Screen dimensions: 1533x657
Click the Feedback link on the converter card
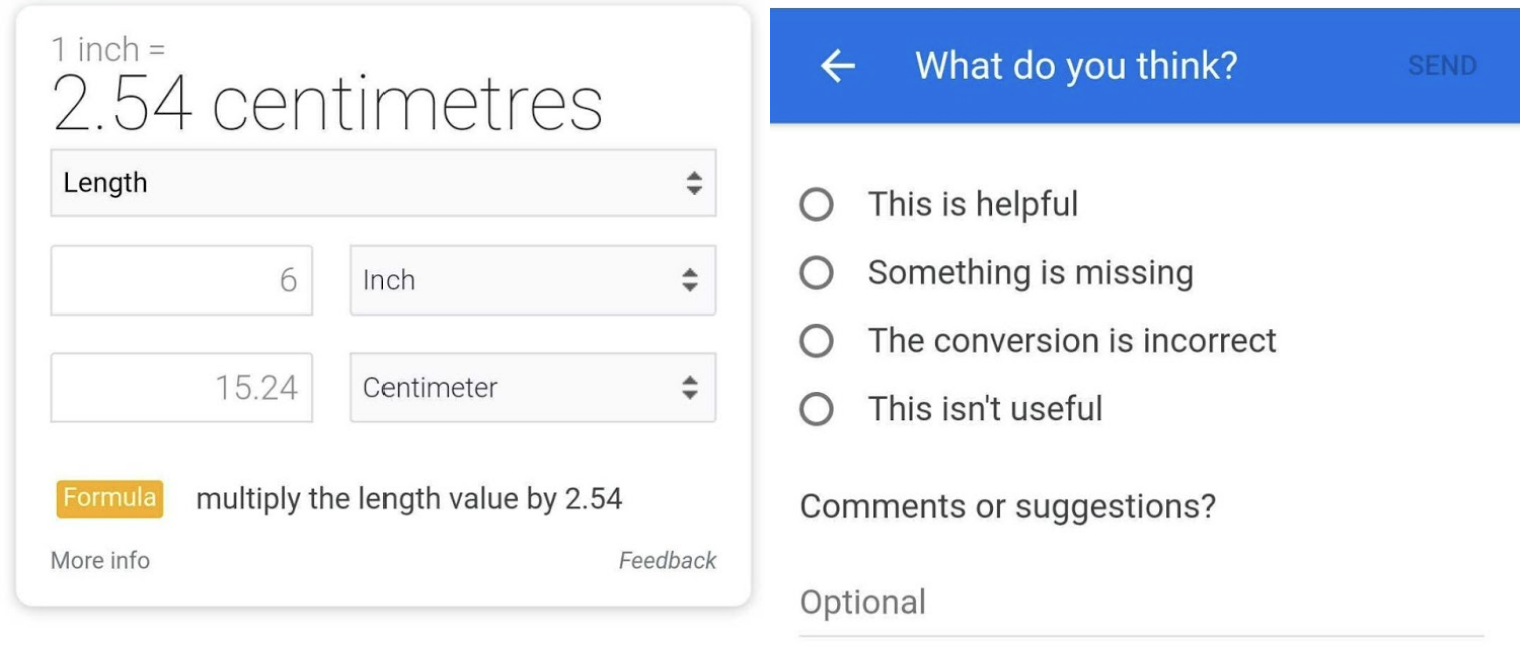click(667, 561)
